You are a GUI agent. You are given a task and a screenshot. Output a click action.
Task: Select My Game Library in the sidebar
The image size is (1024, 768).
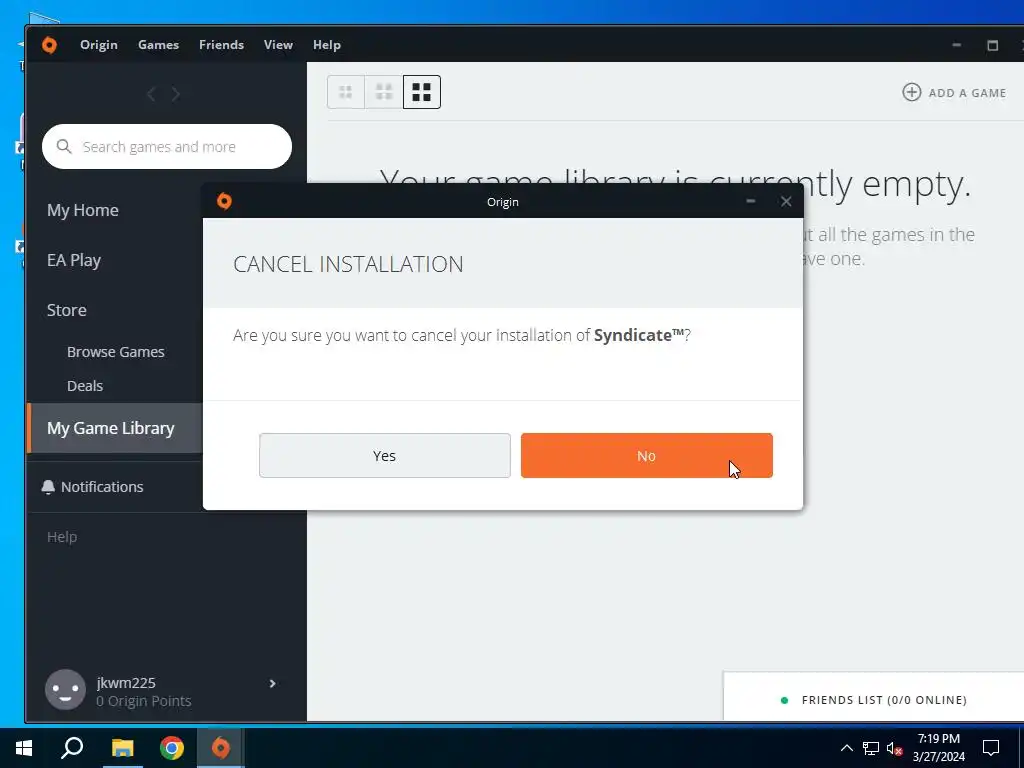click(115, 428)
